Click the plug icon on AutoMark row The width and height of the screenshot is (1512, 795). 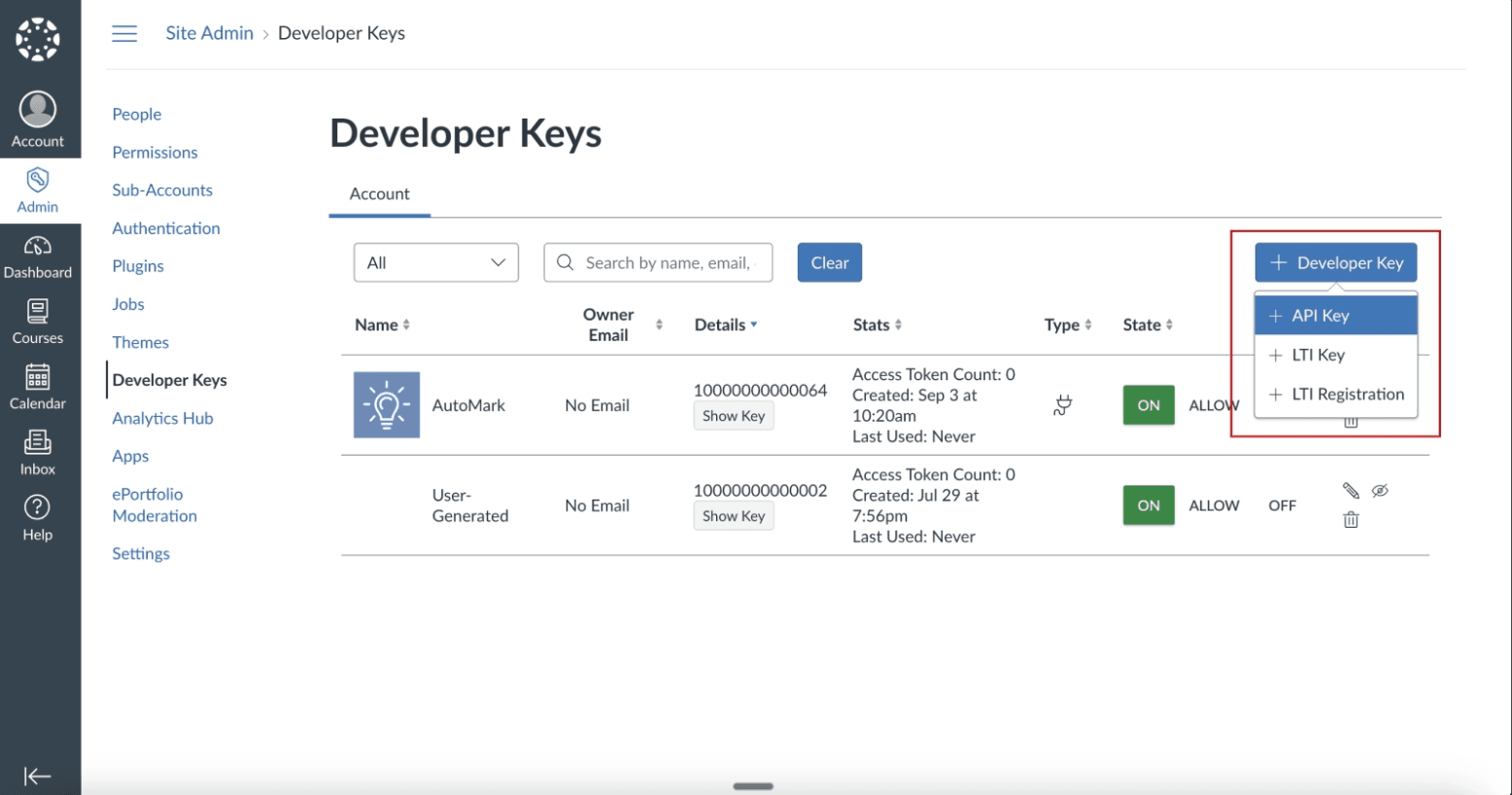pyautogui.click(x=1061, y=405)
